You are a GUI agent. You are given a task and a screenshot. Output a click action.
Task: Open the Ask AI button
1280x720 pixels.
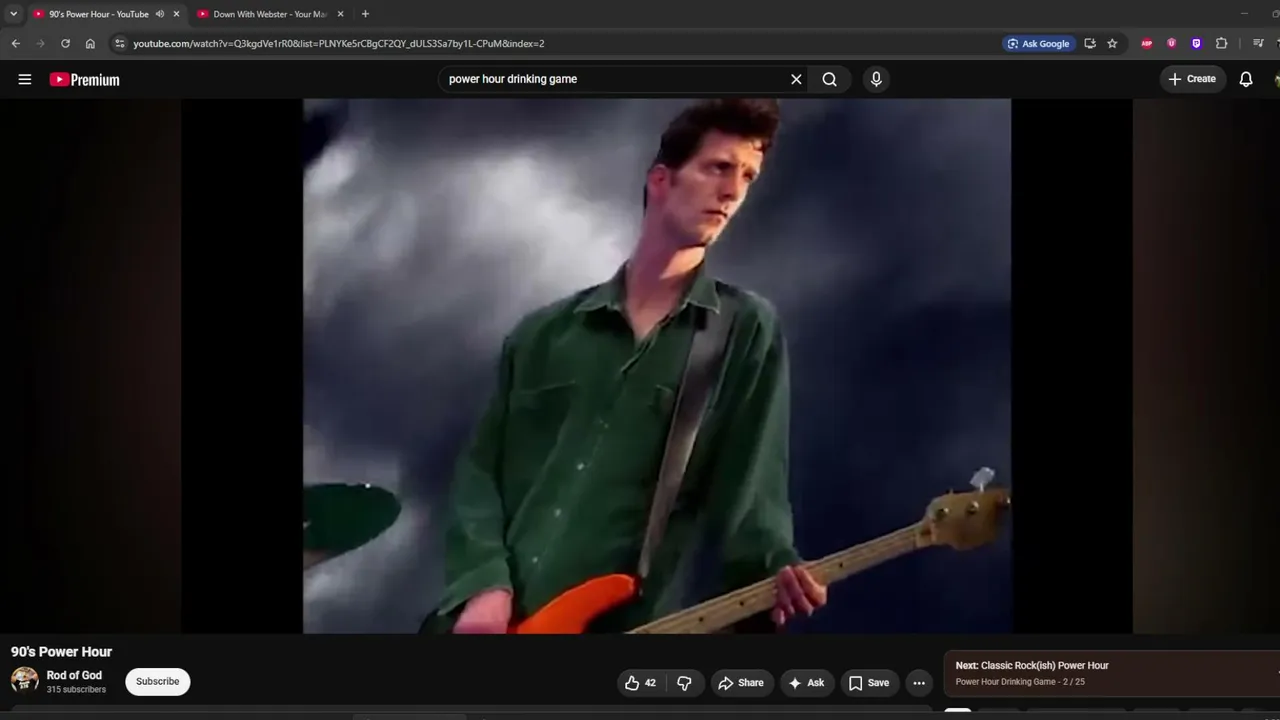click(x=807, y=683)
